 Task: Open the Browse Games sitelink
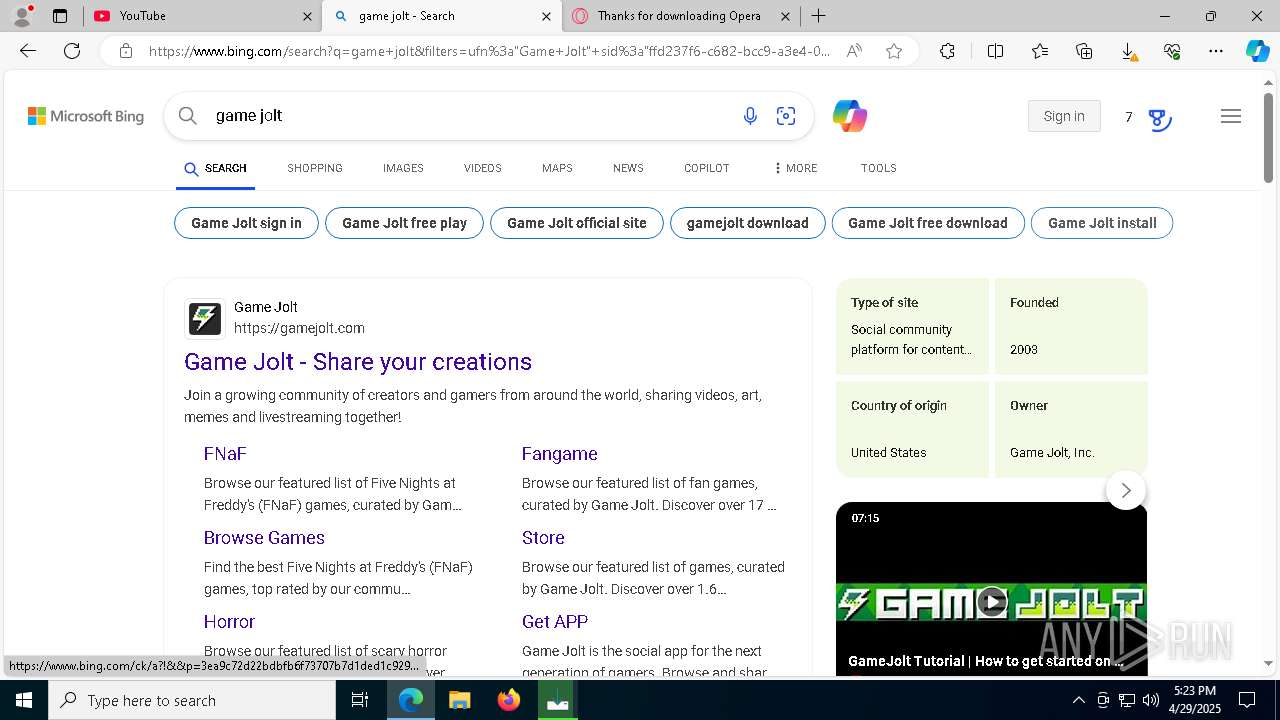(264, 538)
